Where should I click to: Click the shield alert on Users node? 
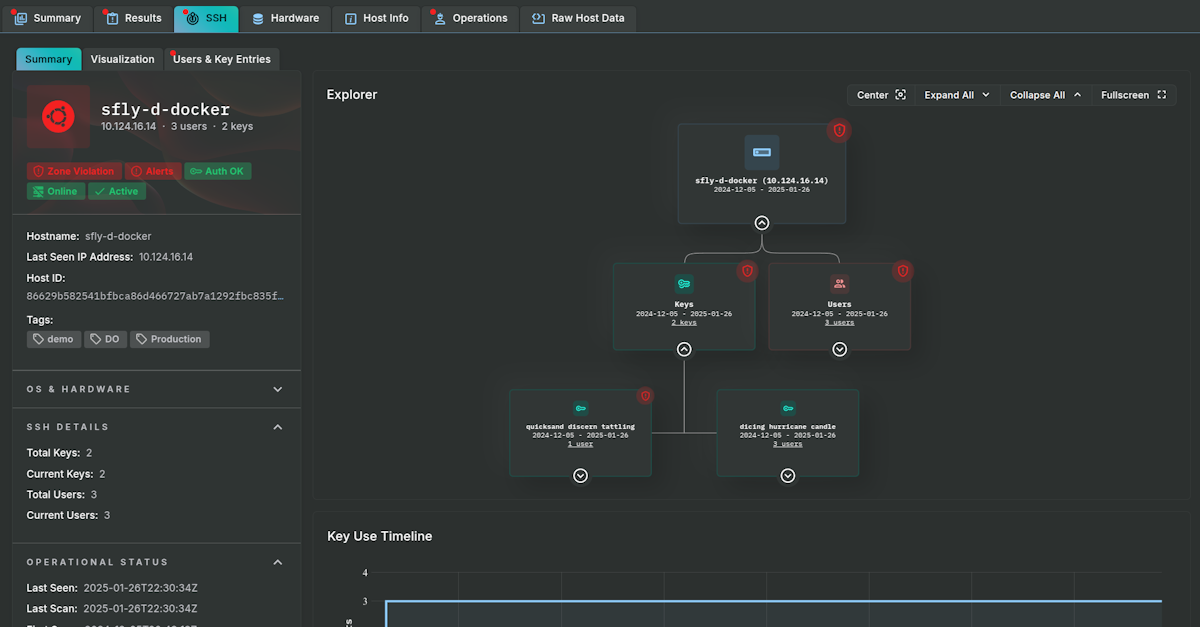point(902,271)
